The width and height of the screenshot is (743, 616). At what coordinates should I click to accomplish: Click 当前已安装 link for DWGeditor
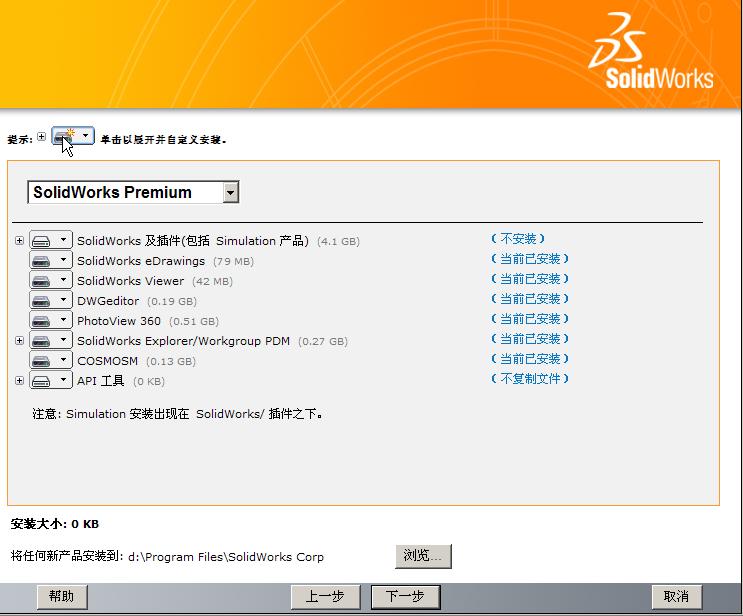click(530, 299)
